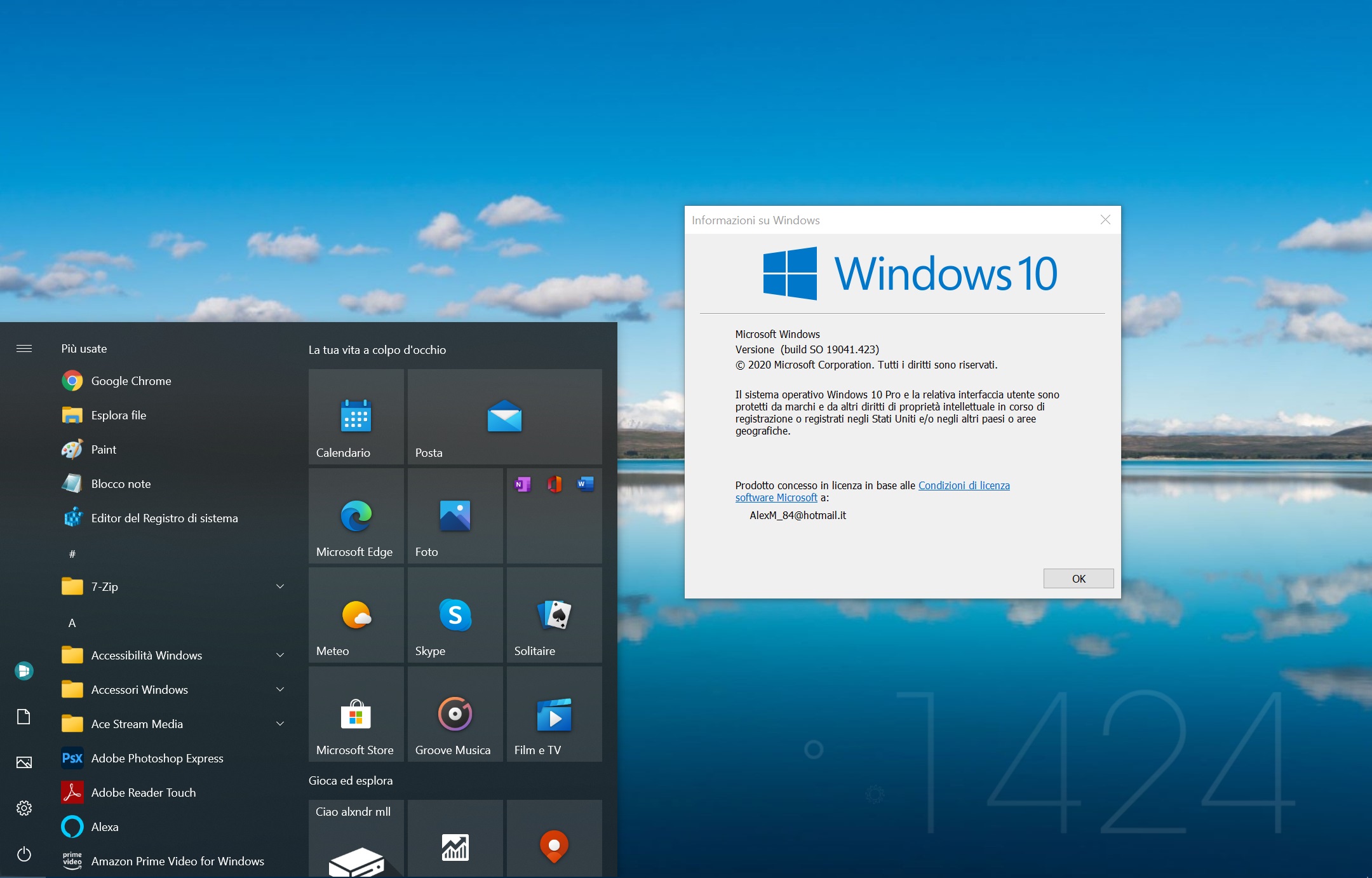
Task: Launch the Skype tile
Action: (455, 615)
